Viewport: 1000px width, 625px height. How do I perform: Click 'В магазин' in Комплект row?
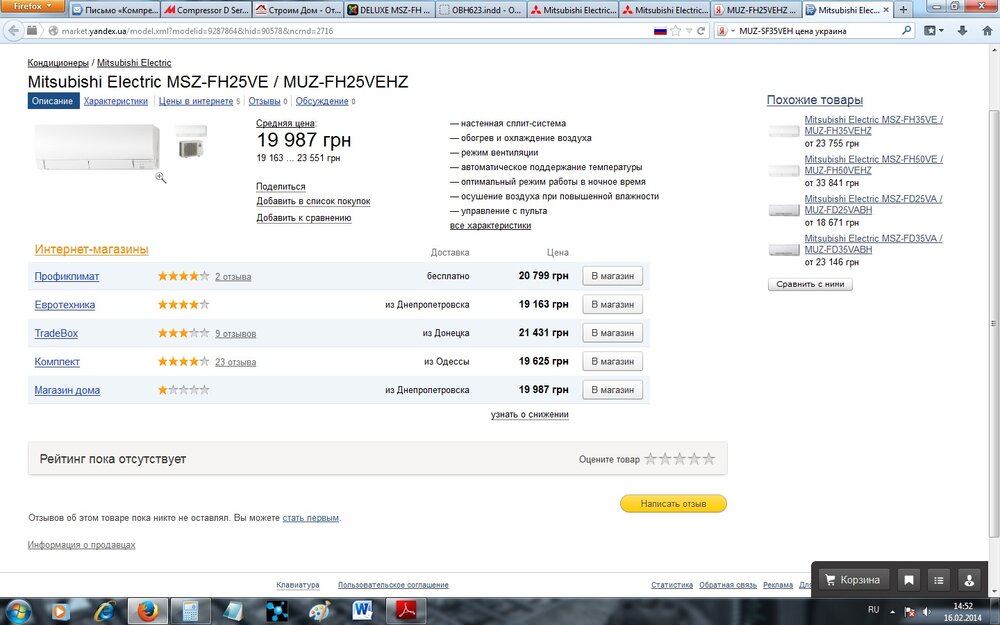pos(612,361)
